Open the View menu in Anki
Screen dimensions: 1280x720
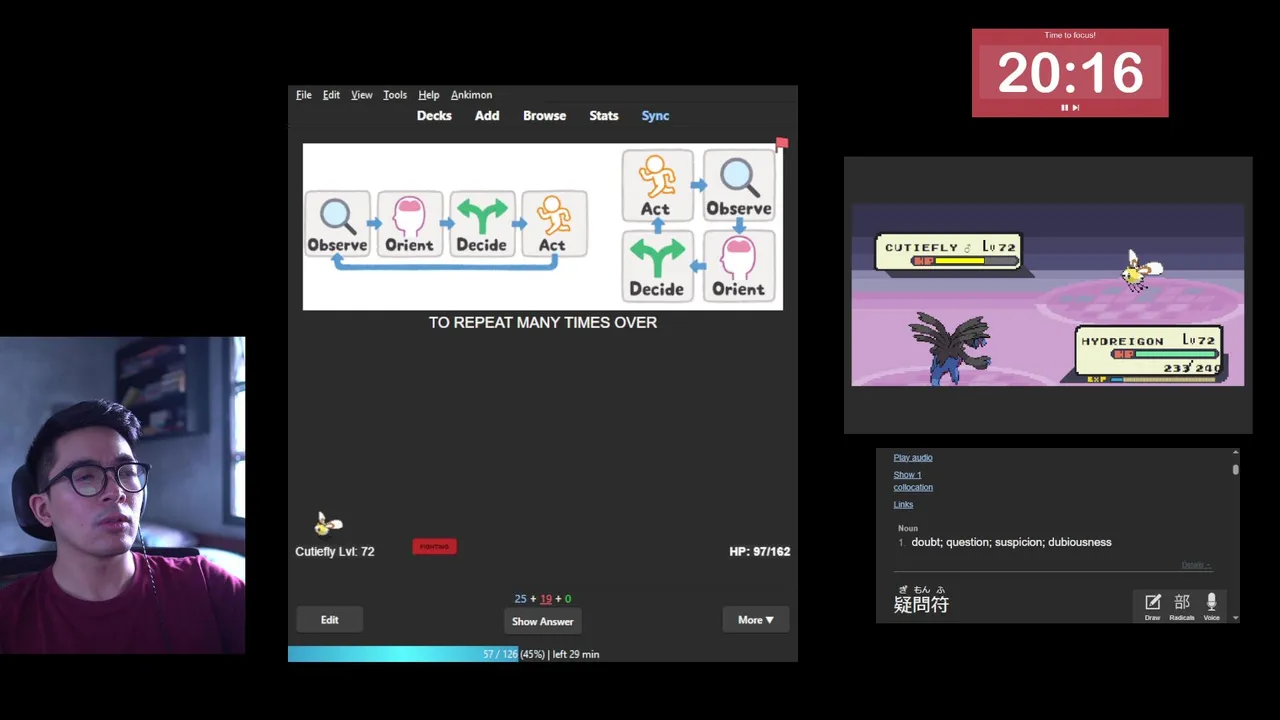(362, 95)
